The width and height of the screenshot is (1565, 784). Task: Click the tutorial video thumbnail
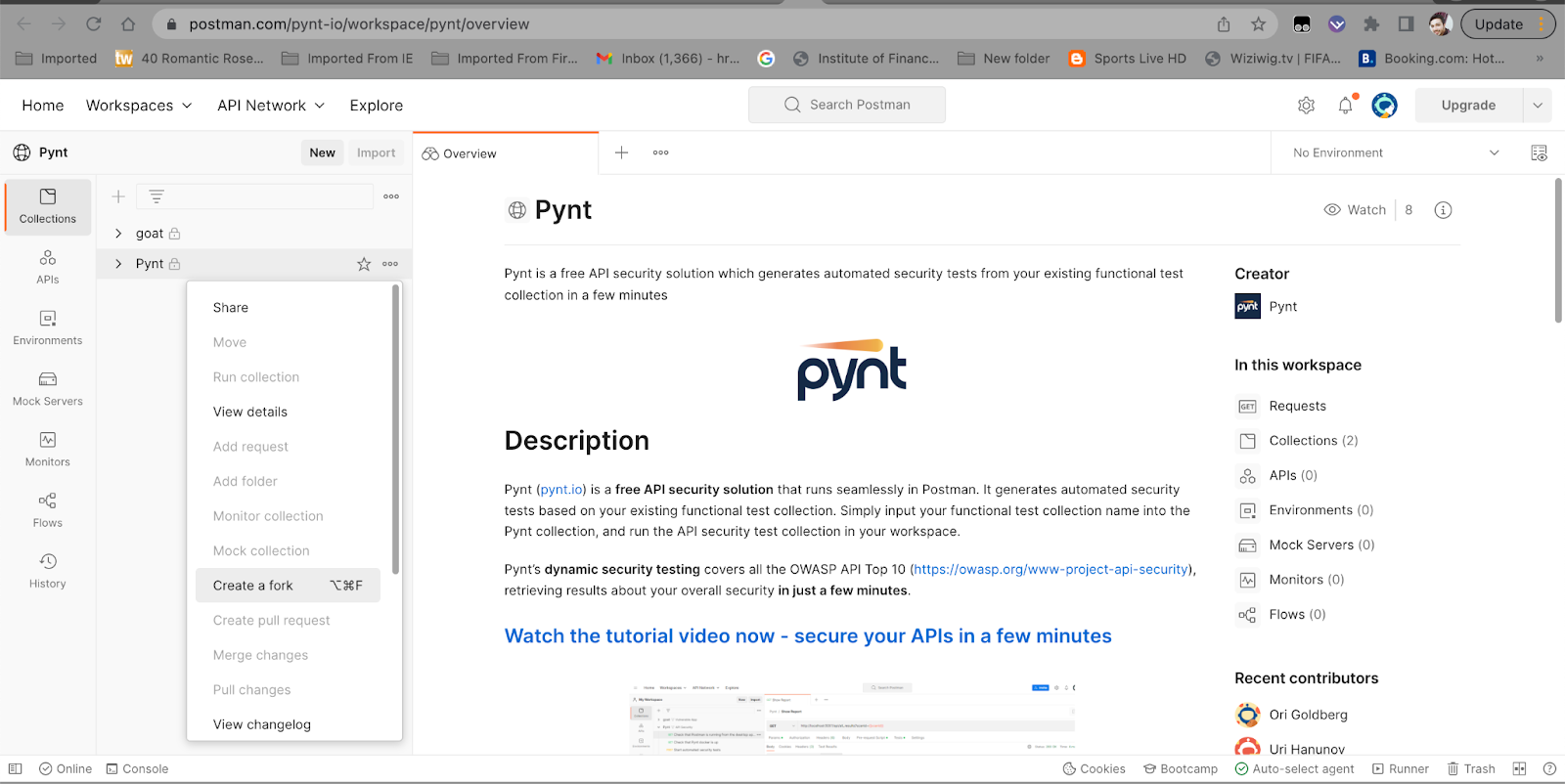[x=853, y=718]
